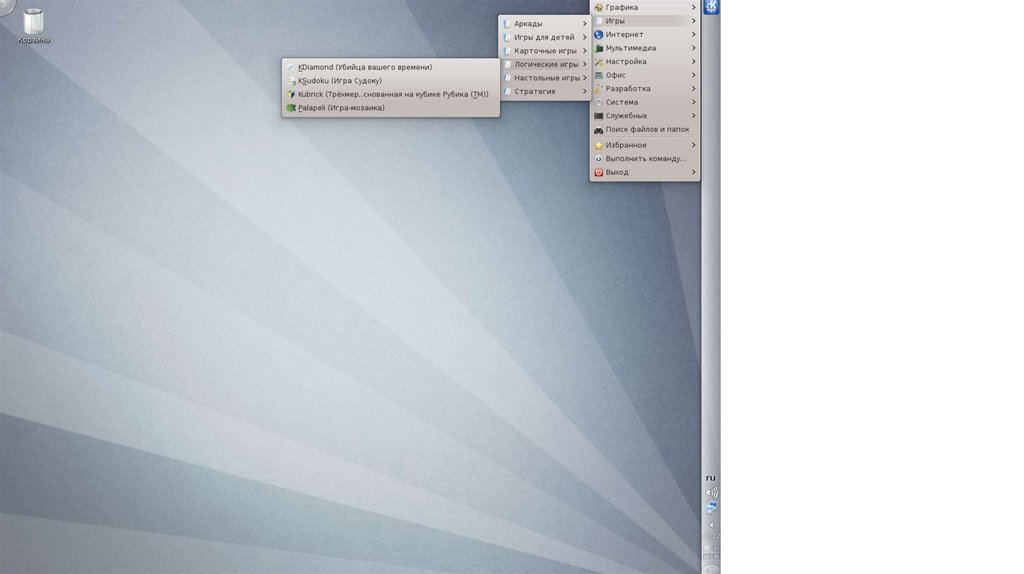
Task: Click the red Выход power icon
Action: (598, 172)
